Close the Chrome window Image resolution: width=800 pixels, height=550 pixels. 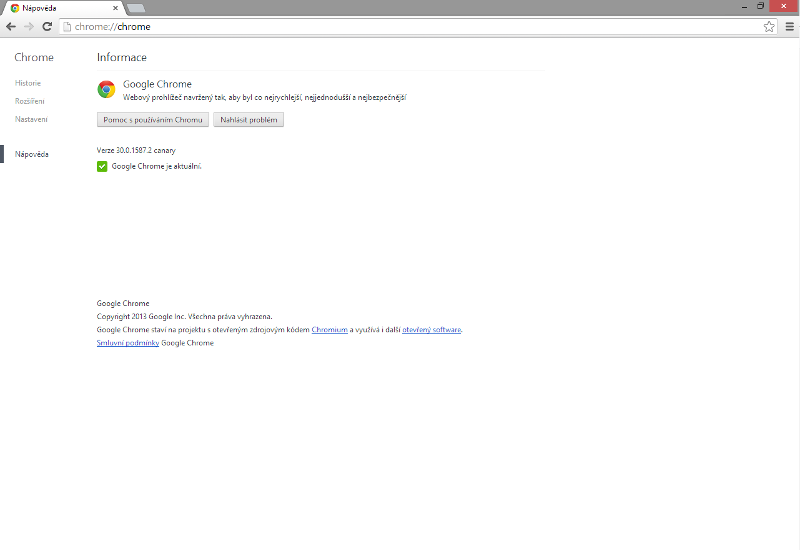[784, 6]
